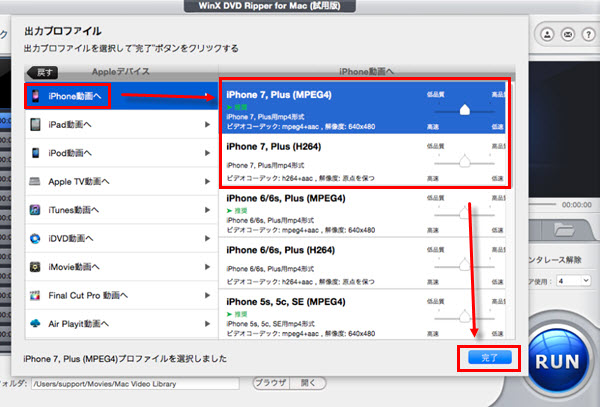Screen dimensions: 600x407
Task: Click the Final Cut Pro icon
Action: tap(35, 295)
